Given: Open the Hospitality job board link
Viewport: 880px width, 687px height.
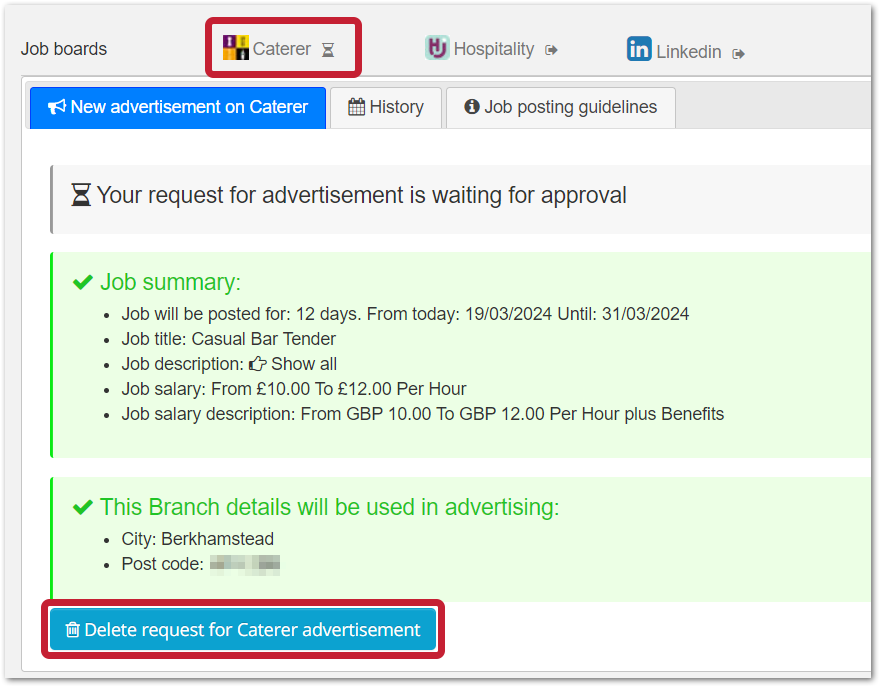Looking at the screenshot, I should tap(493, 49).
